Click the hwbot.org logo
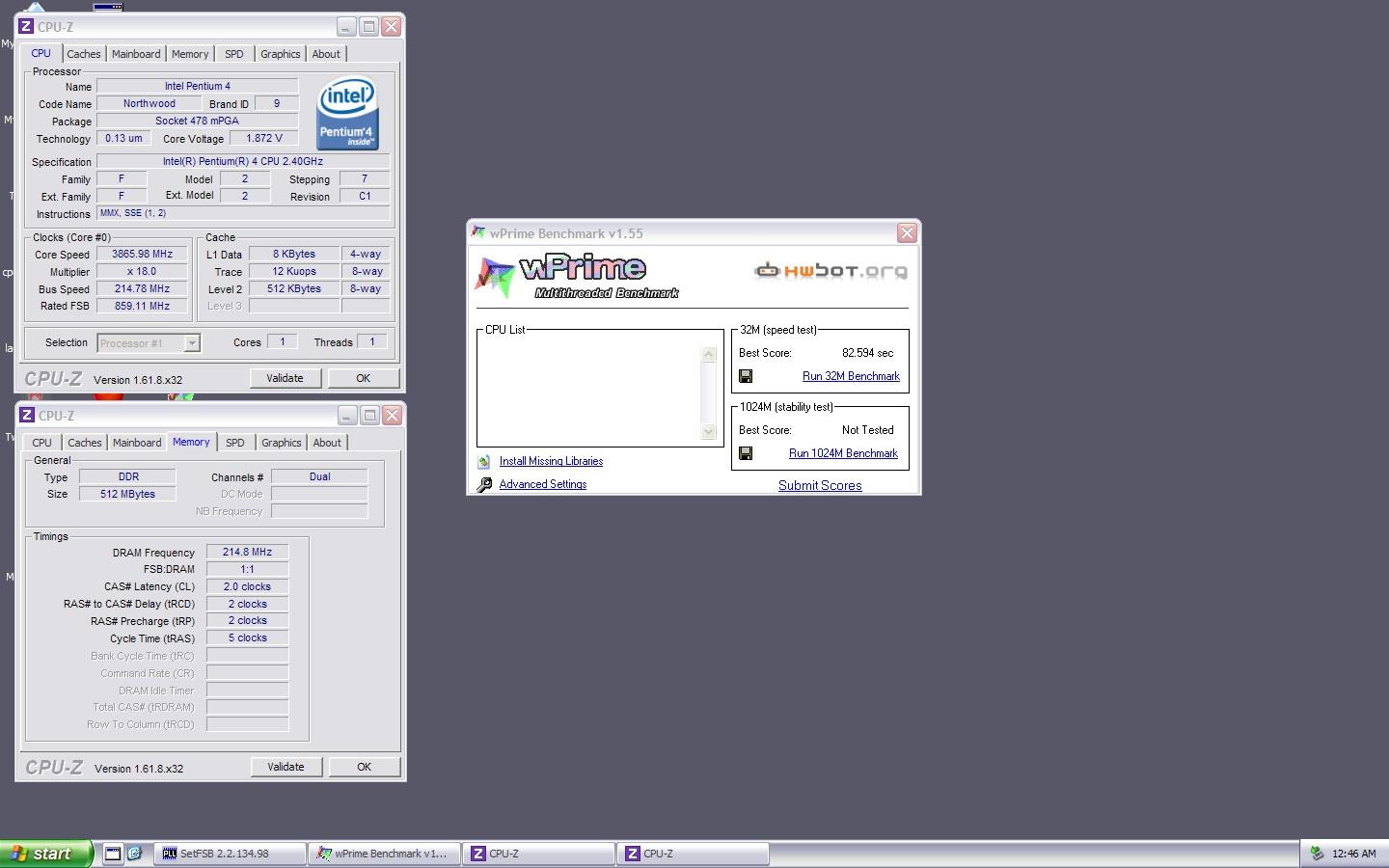 (831, 271)
